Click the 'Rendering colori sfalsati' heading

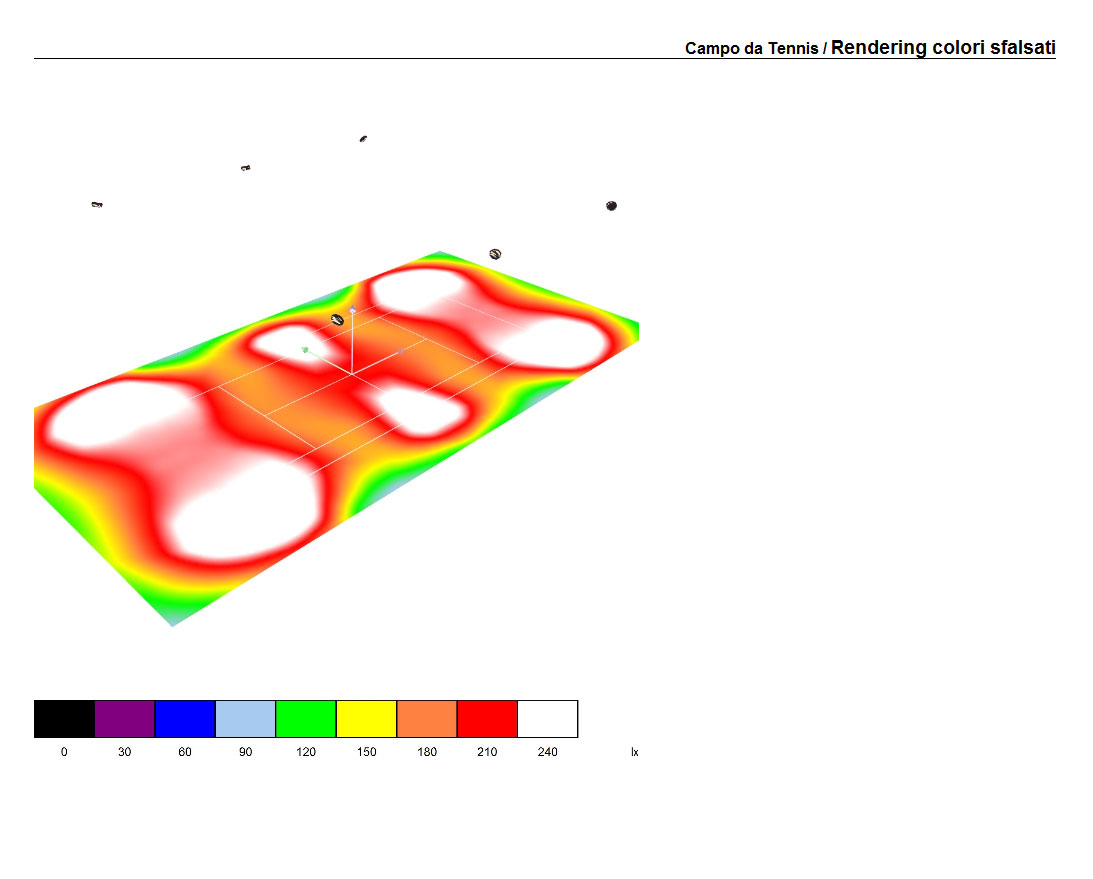click(943, 47)
